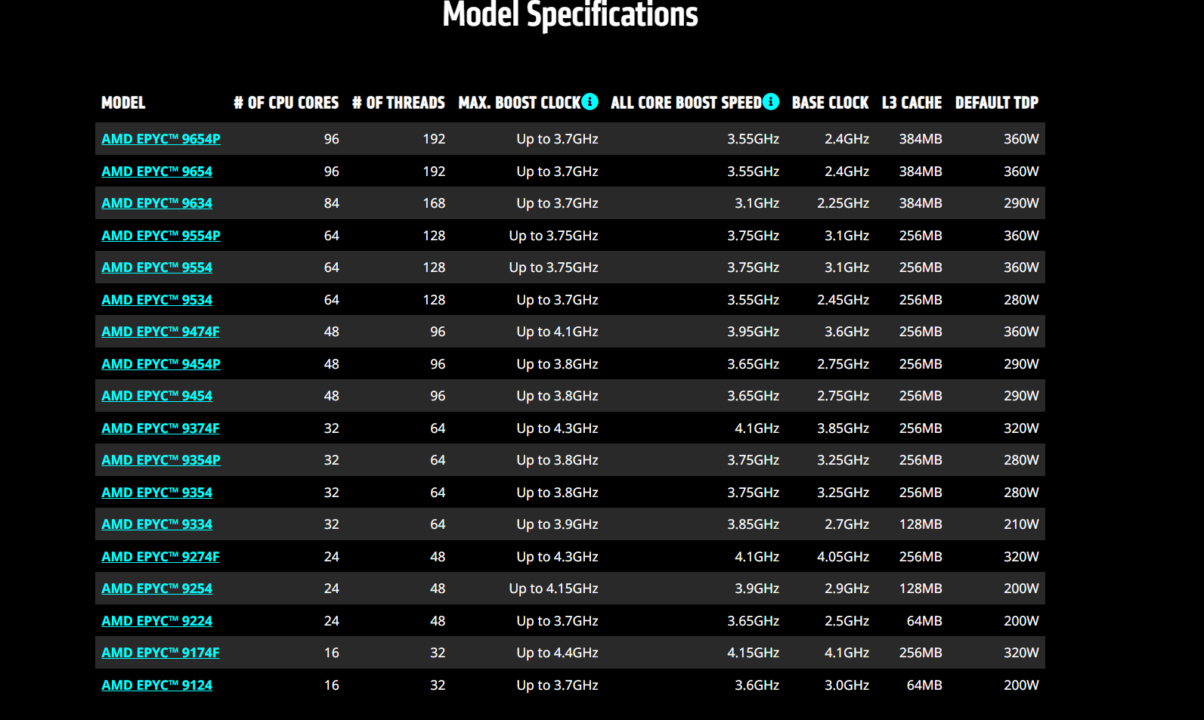Select the AMD EPYC 9634 link
The height and width of the screenshot is (720, 1204).
pos(156,203)
